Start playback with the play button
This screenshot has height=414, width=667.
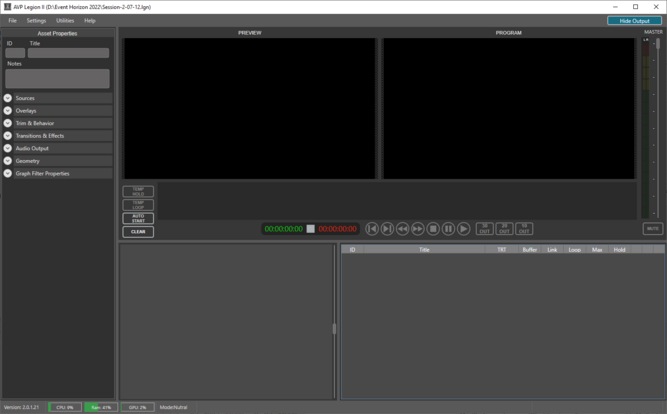pyautogui.click(x=464, y=229)
